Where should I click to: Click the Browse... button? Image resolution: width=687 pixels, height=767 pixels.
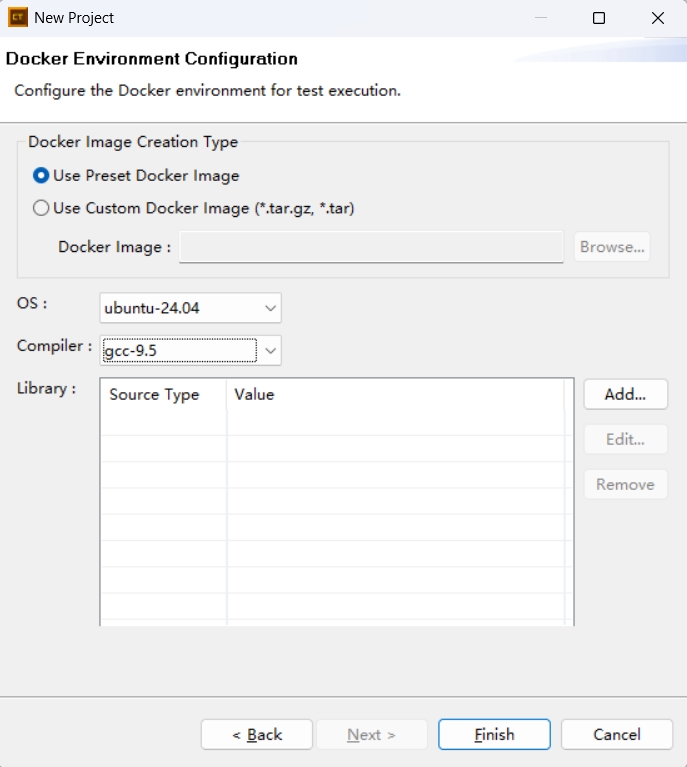[612, 247]
